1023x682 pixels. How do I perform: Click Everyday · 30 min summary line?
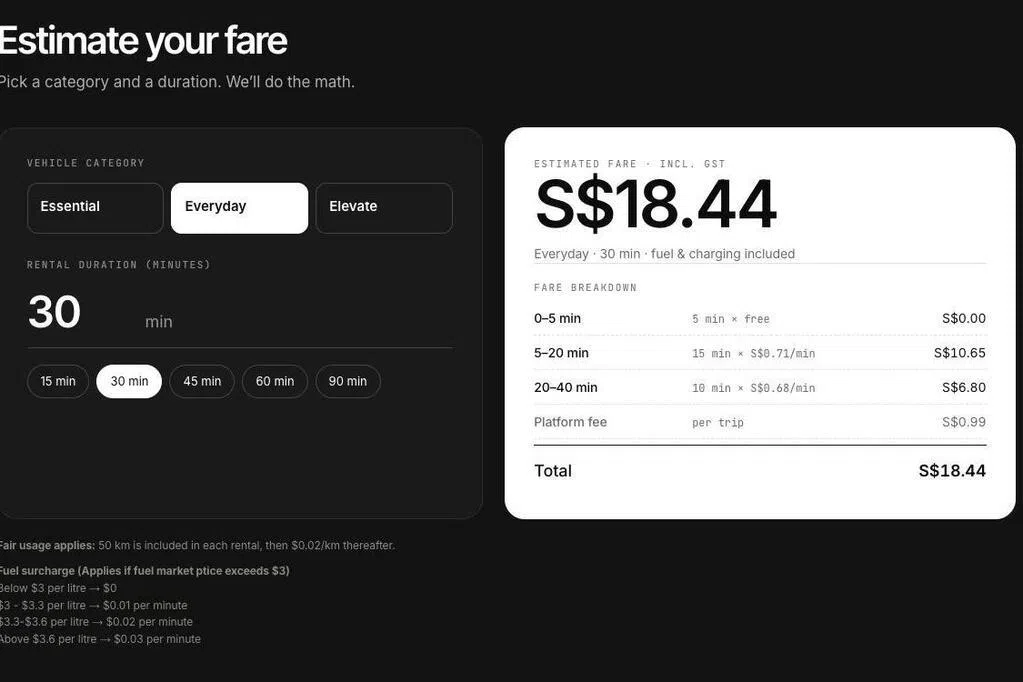click(664, 254)
